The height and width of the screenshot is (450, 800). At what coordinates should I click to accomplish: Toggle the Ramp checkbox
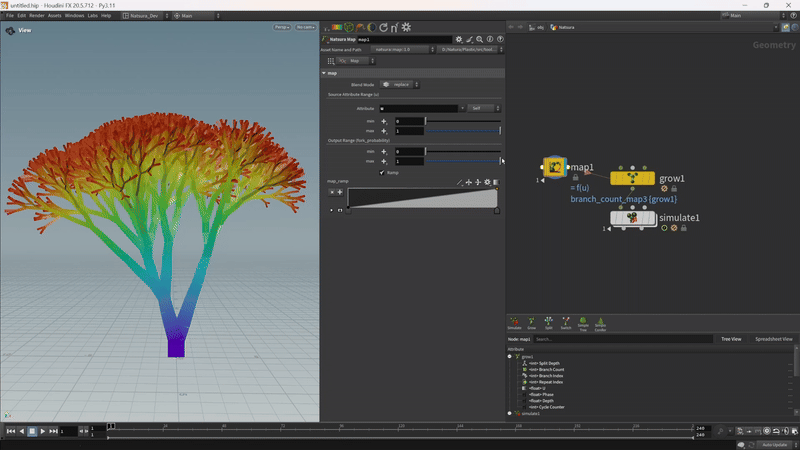pos(382,172)
